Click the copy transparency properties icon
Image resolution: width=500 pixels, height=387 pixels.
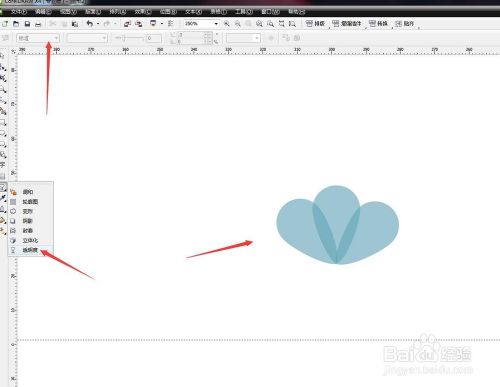coord(286,38)
